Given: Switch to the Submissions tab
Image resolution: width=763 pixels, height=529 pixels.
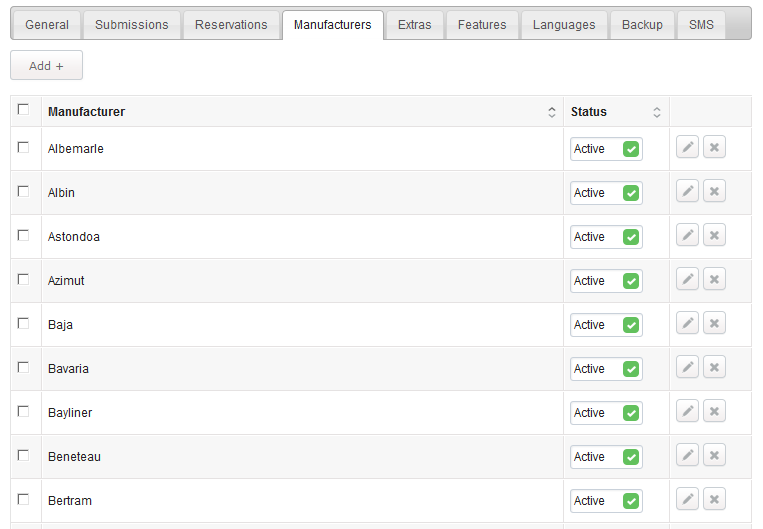Looking at the screenshot, I should tap(132, 25).
